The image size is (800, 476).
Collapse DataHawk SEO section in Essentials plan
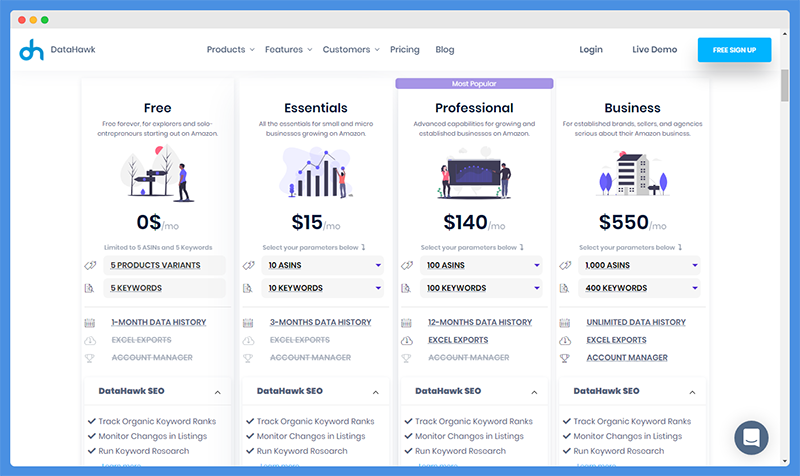tap(376, 392)
